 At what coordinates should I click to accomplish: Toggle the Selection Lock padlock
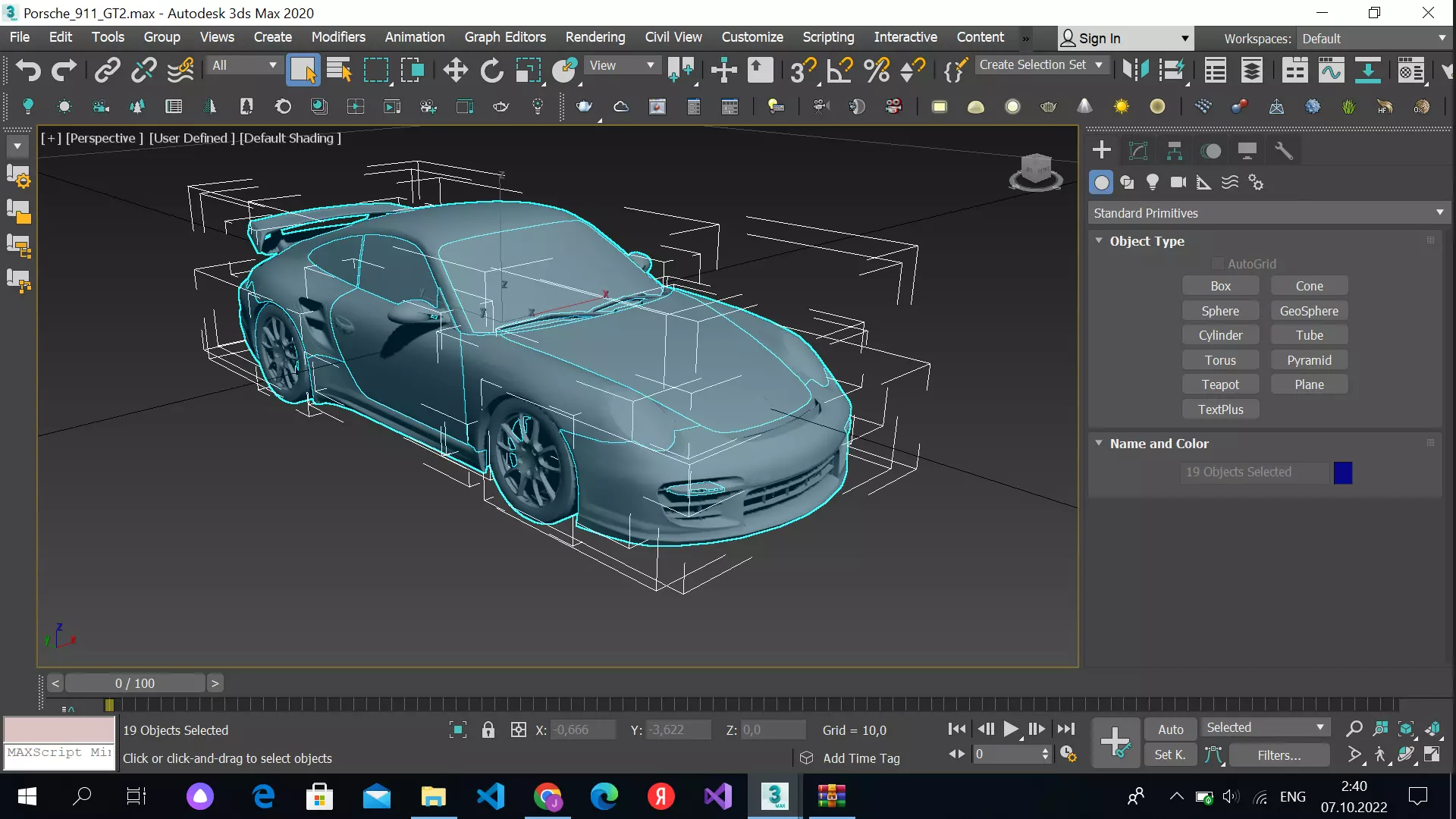coord(488,730)
